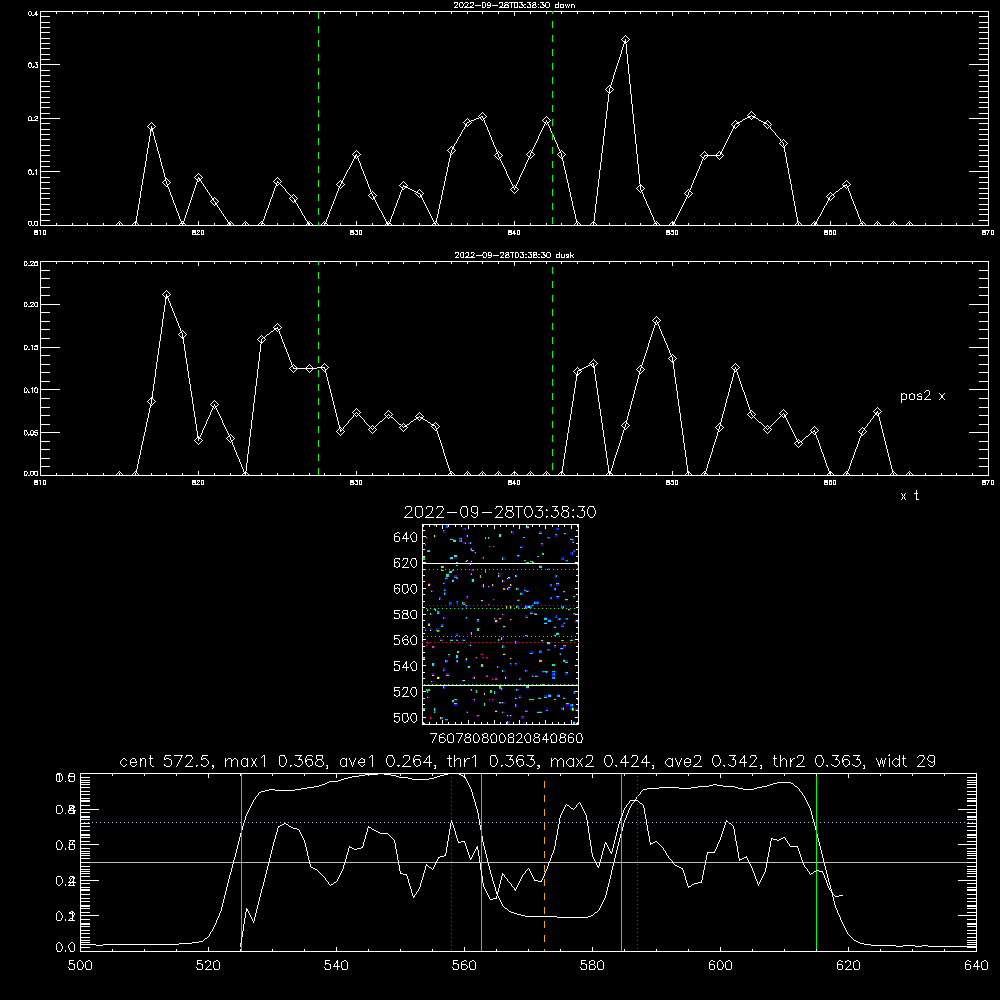Select green vertical line at 615 in bottom plot

816,861
